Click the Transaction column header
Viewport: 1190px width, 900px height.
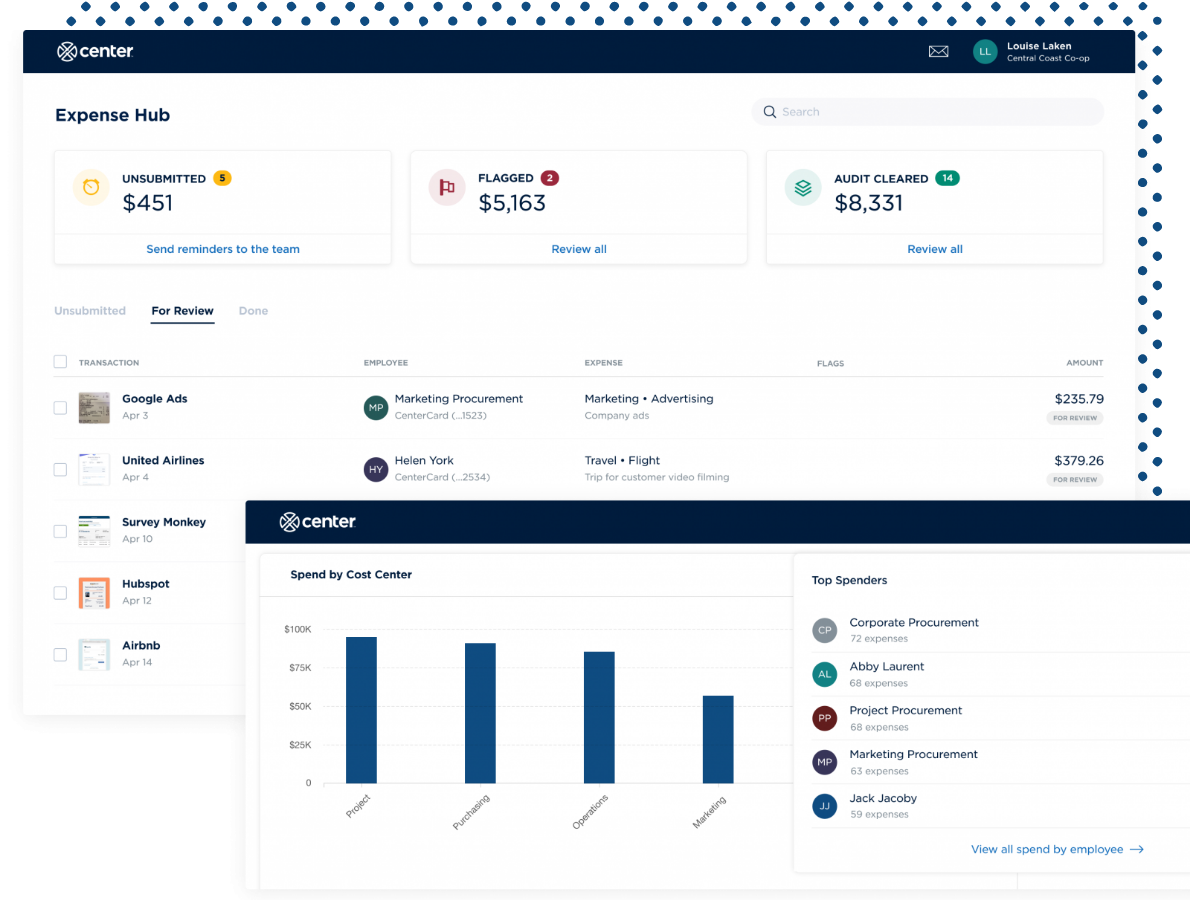click(x=109, y=363)
